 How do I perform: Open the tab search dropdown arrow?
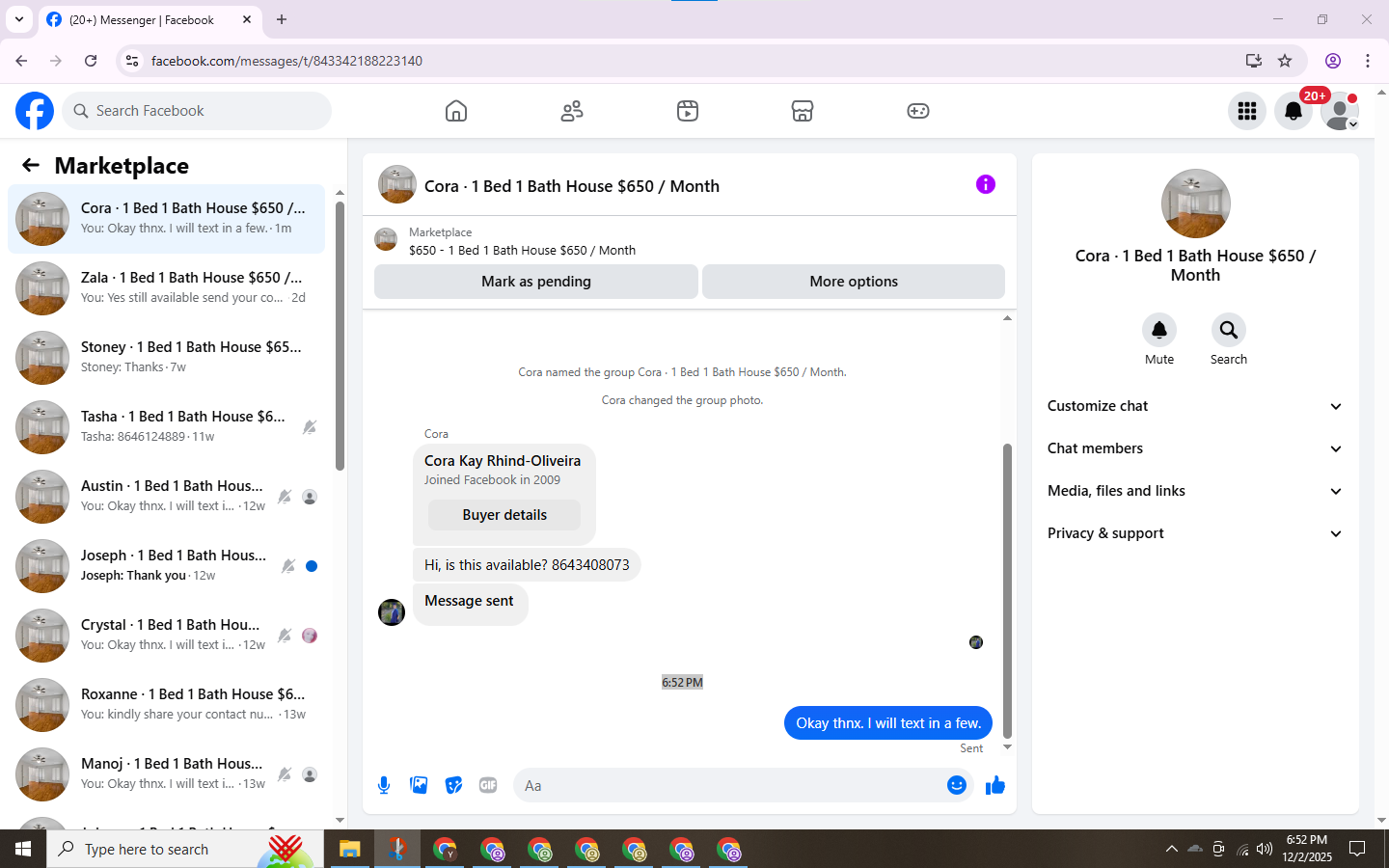19,19
